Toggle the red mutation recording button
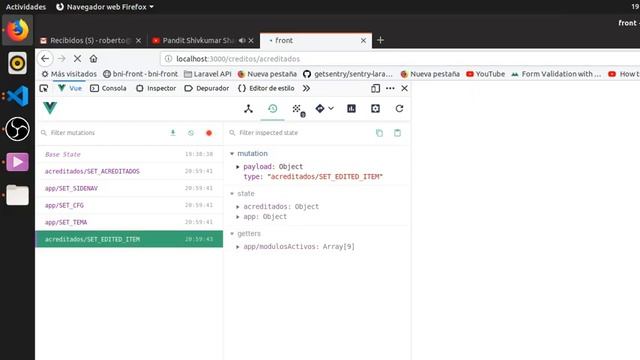 209,133
